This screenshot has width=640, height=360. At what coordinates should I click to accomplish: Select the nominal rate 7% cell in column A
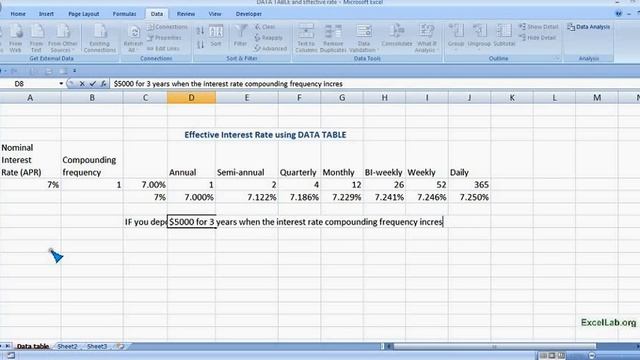31,185
